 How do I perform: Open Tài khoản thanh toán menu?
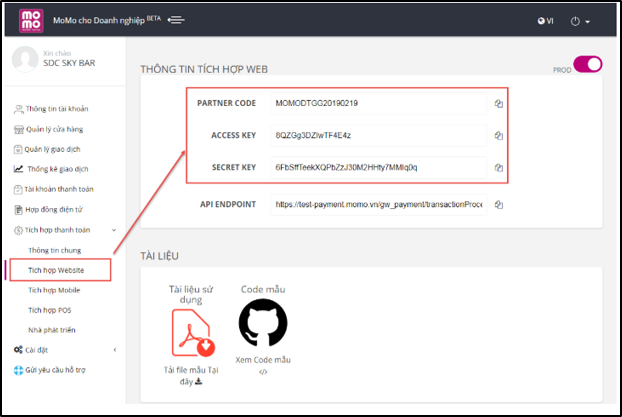tap(59, 189)
